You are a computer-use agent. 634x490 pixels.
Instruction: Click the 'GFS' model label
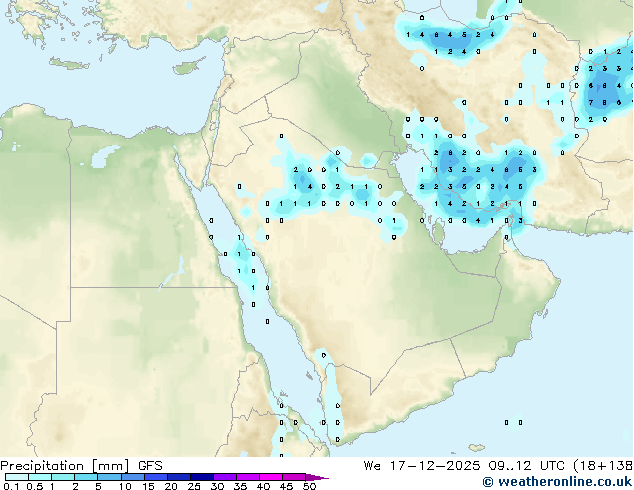[x=150, y=466]
